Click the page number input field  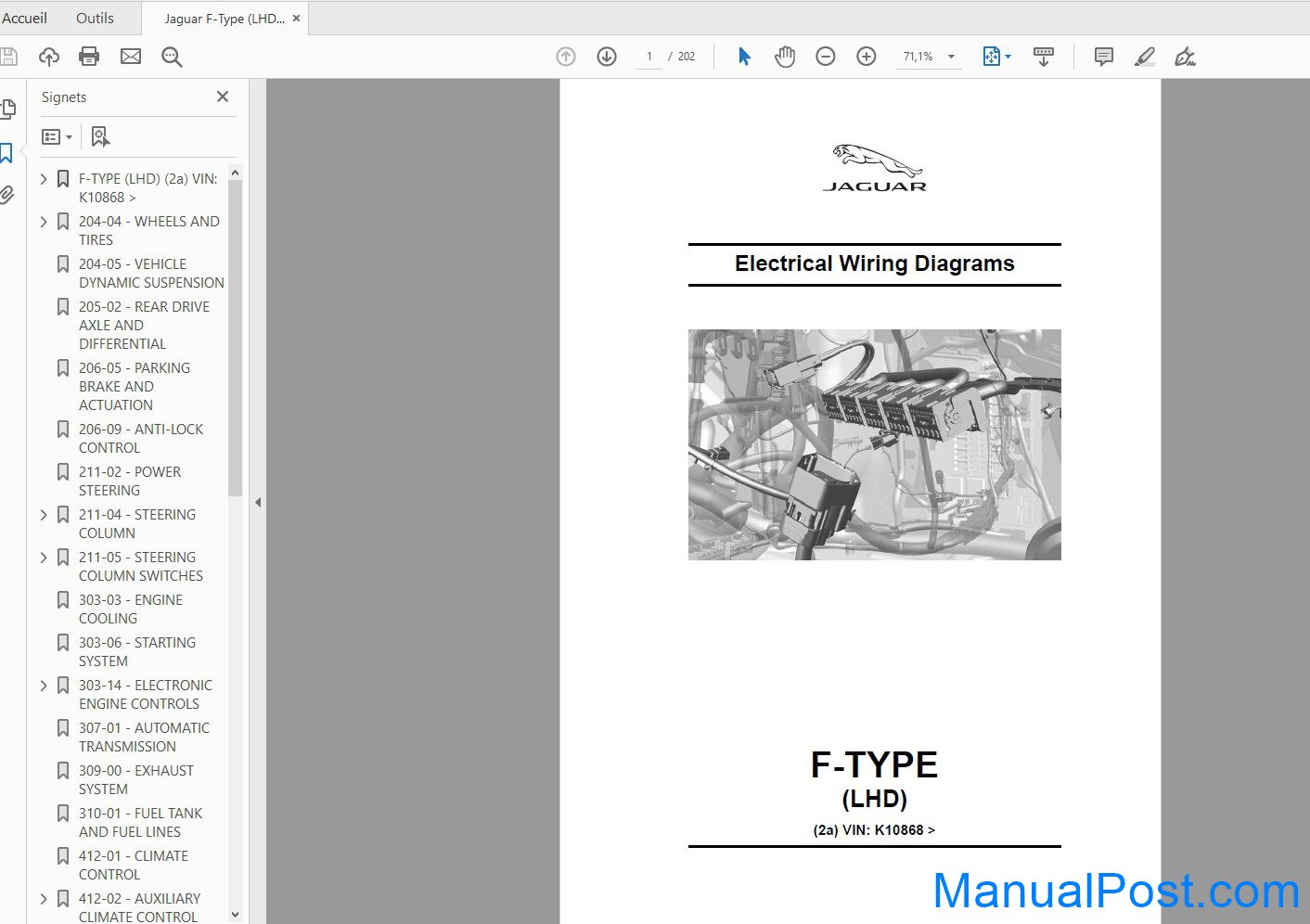649,57
